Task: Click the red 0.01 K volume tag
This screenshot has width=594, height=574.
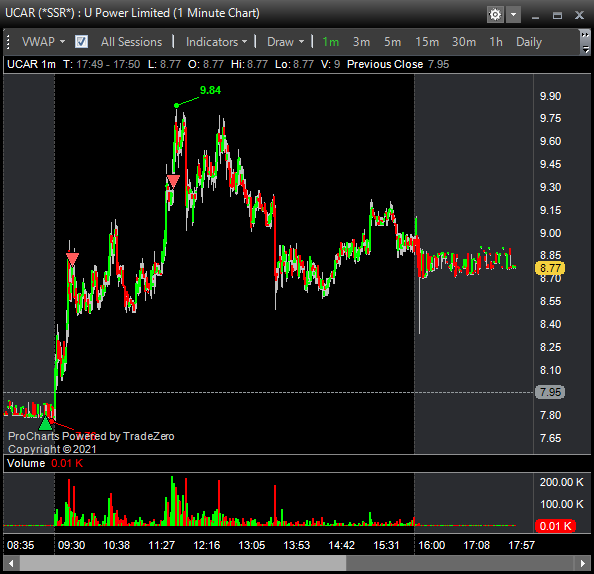Action: (x=555, y=526)
